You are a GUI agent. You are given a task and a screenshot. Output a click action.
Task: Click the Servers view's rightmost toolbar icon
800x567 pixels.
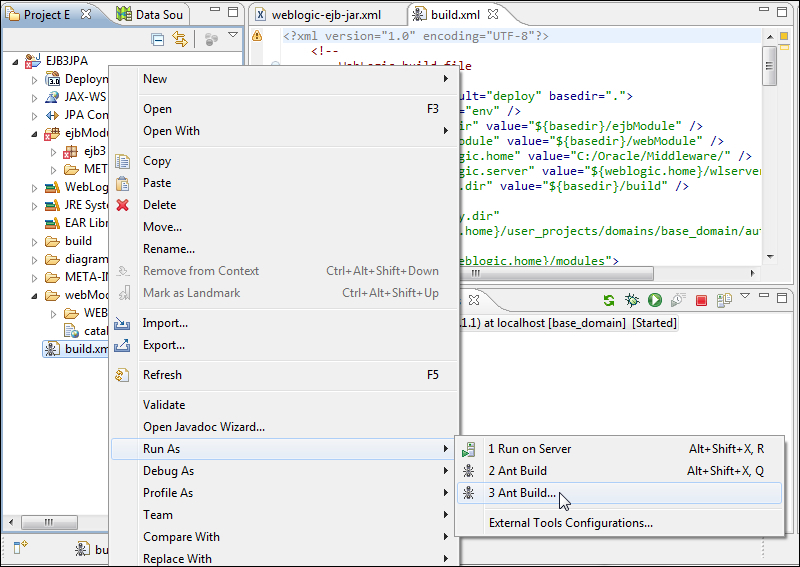tap(724, 300)
